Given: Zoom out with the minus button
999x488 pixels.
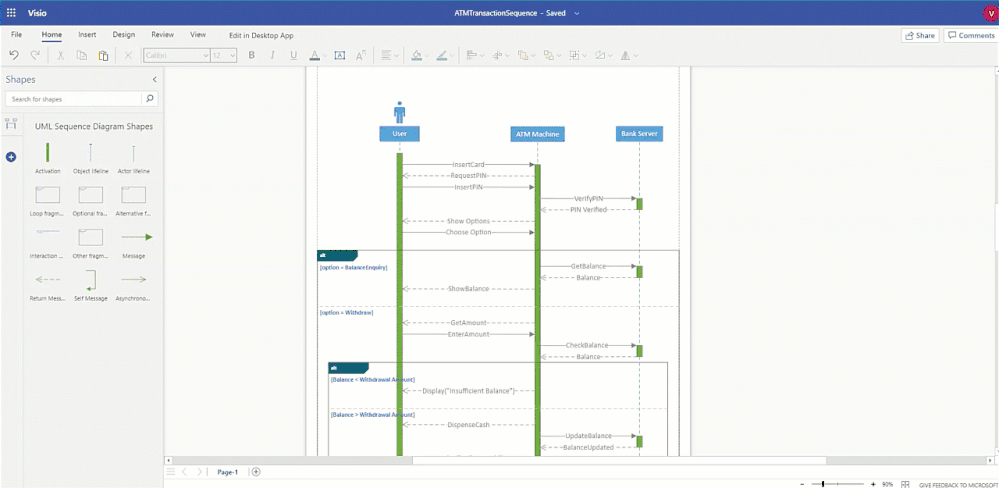Looking at the screenshot, I should point(801,484).
